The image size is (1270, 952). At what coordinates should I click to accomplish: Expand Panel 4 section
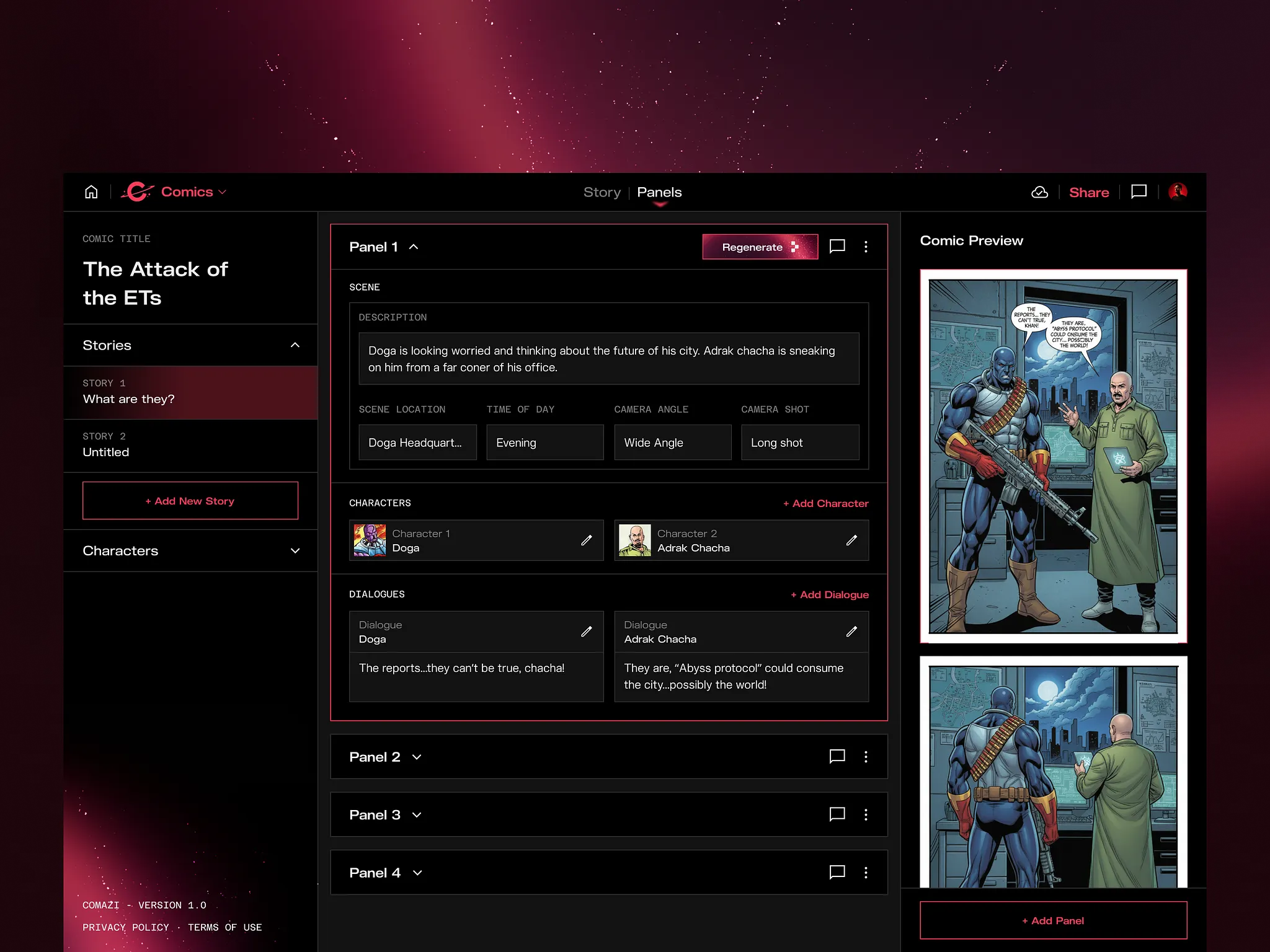pos(417,873)
